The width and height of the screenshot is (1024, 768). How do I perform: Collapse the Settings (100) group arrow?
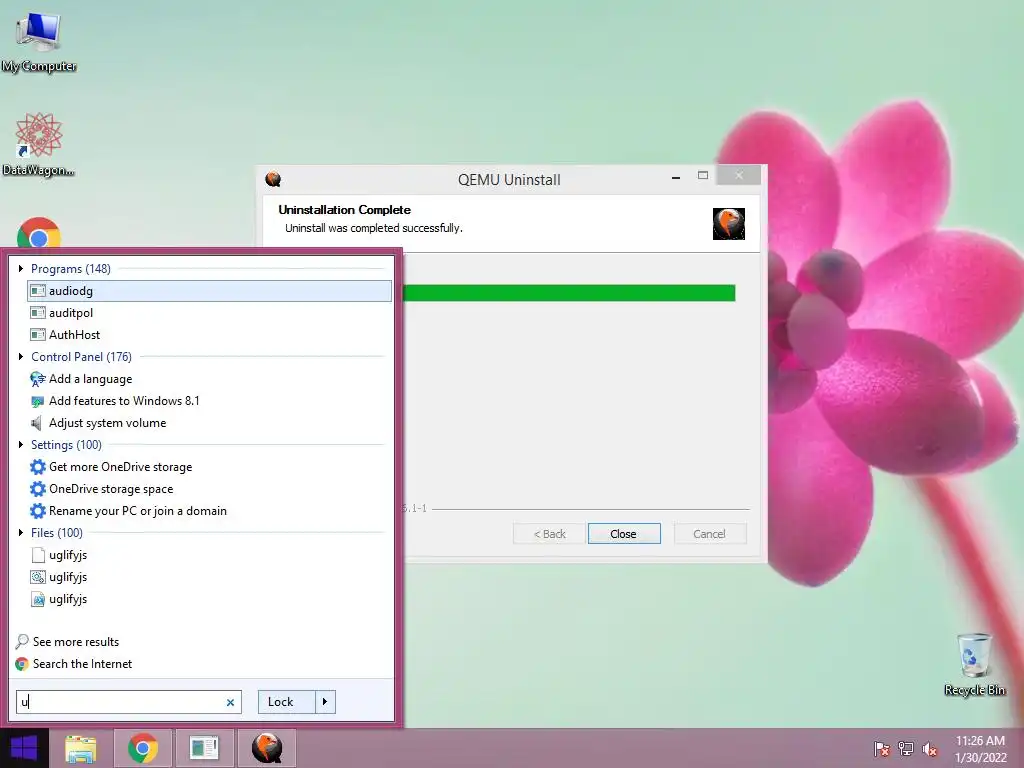(21, 445)
